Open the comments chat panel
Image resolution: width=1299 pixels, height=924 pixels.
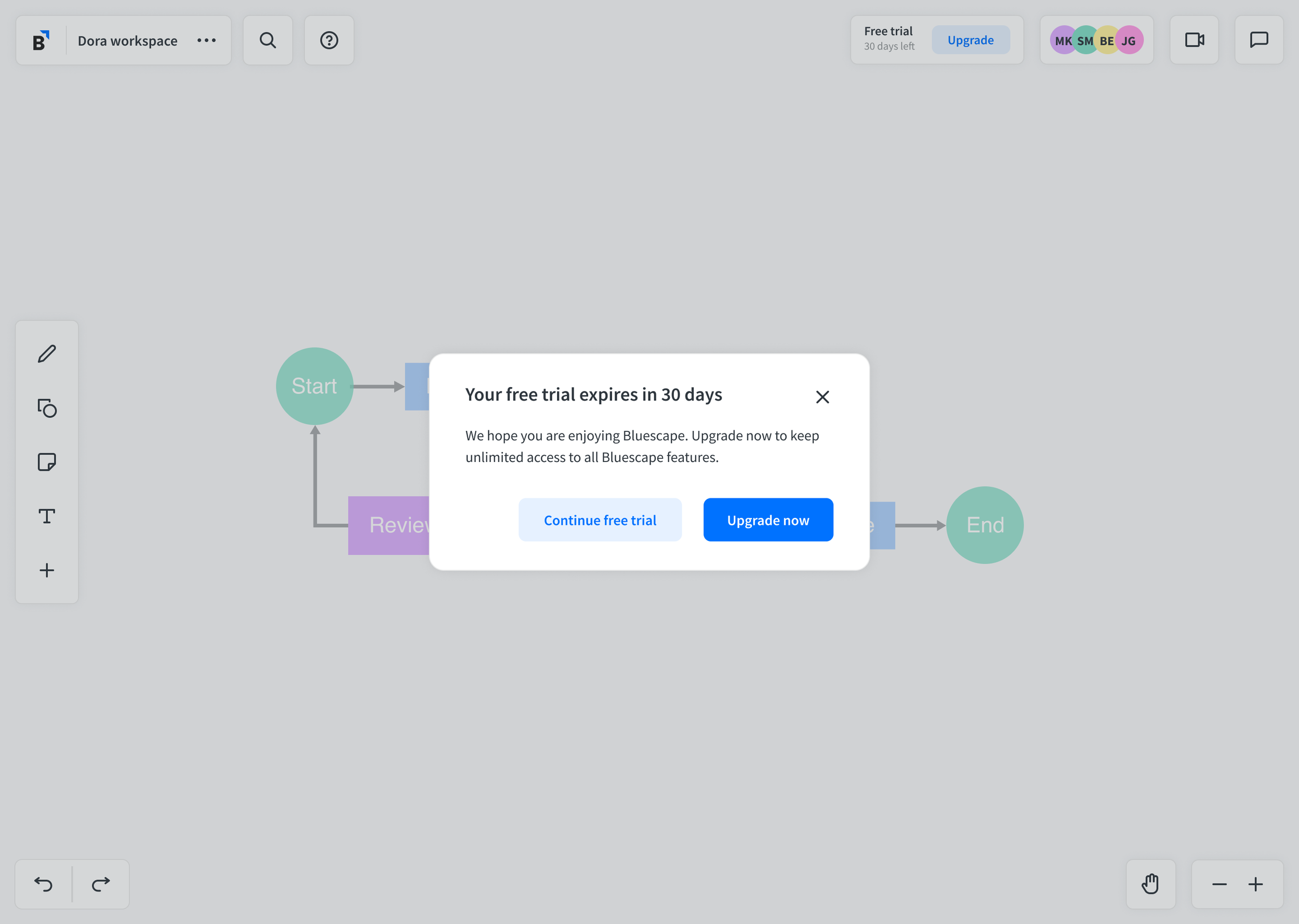point(1258,40)
